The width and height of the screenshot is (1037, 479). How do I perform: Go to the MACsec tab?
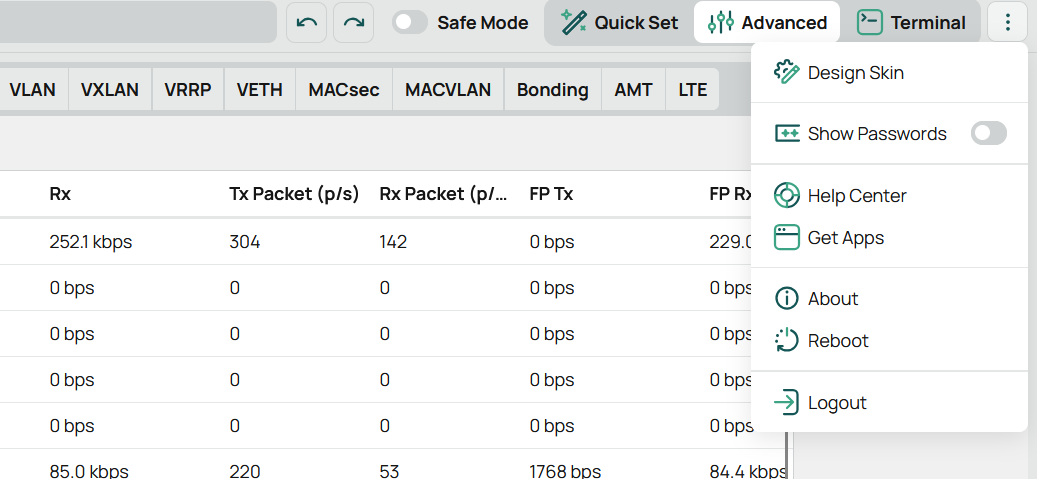point(344,89)
